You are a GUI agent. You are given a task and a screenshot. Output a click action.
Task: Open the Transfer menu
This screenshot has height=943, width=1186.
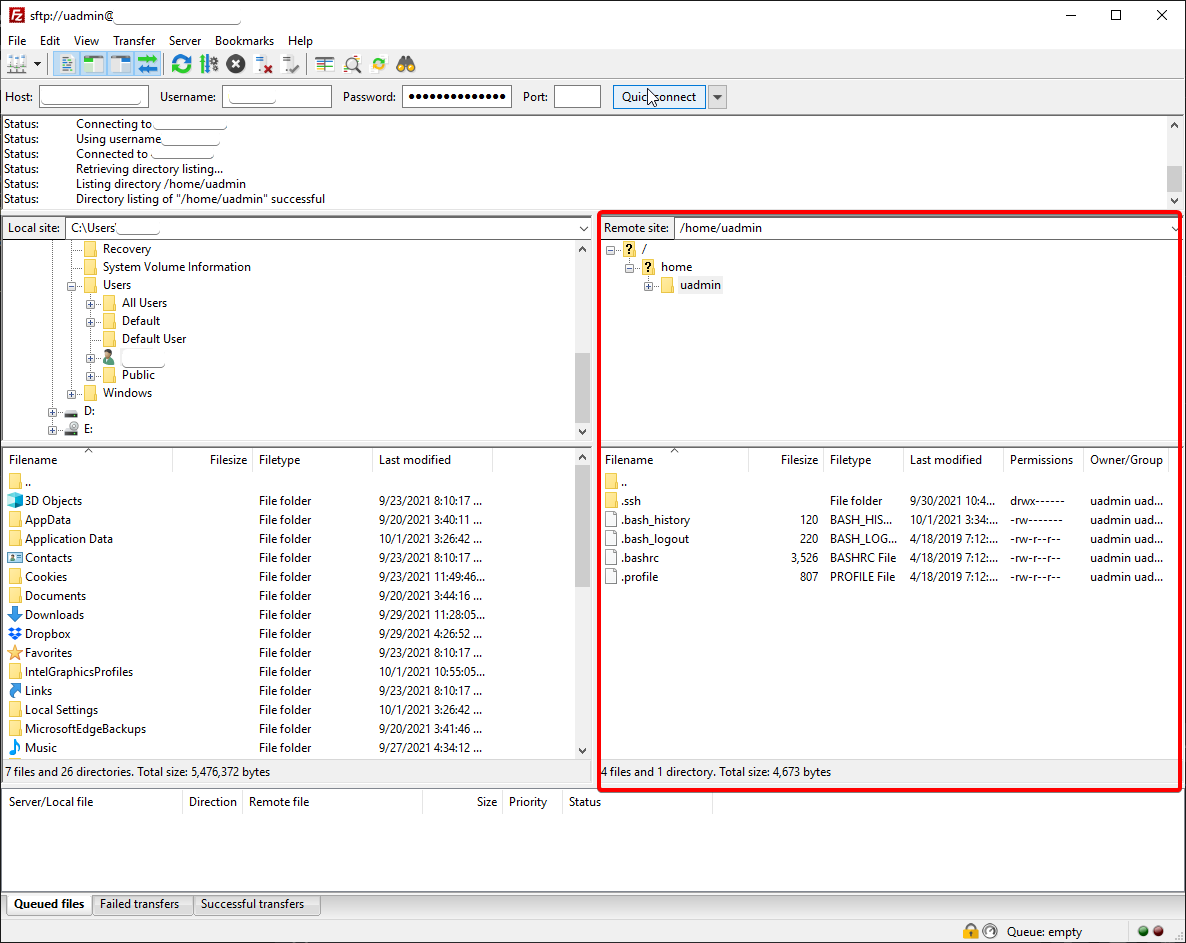pyautogui.click(x=134, y=41)
